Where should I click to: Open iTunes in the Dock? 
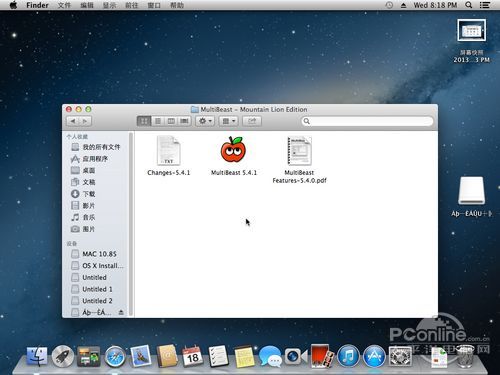pyautogui.click(x=348, y=356)
